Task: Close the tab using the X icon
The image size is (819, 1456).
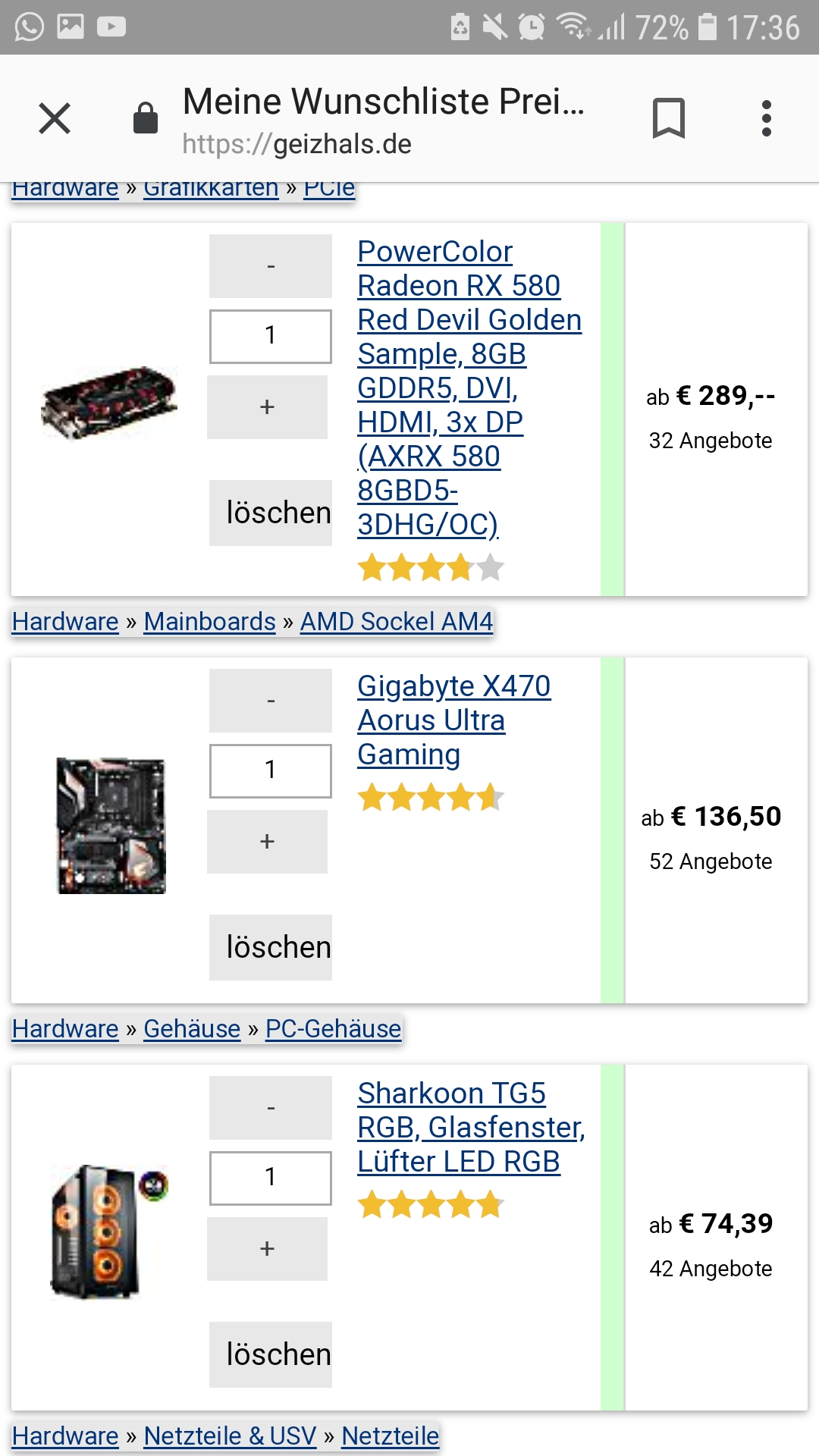Action: point(54,118)
